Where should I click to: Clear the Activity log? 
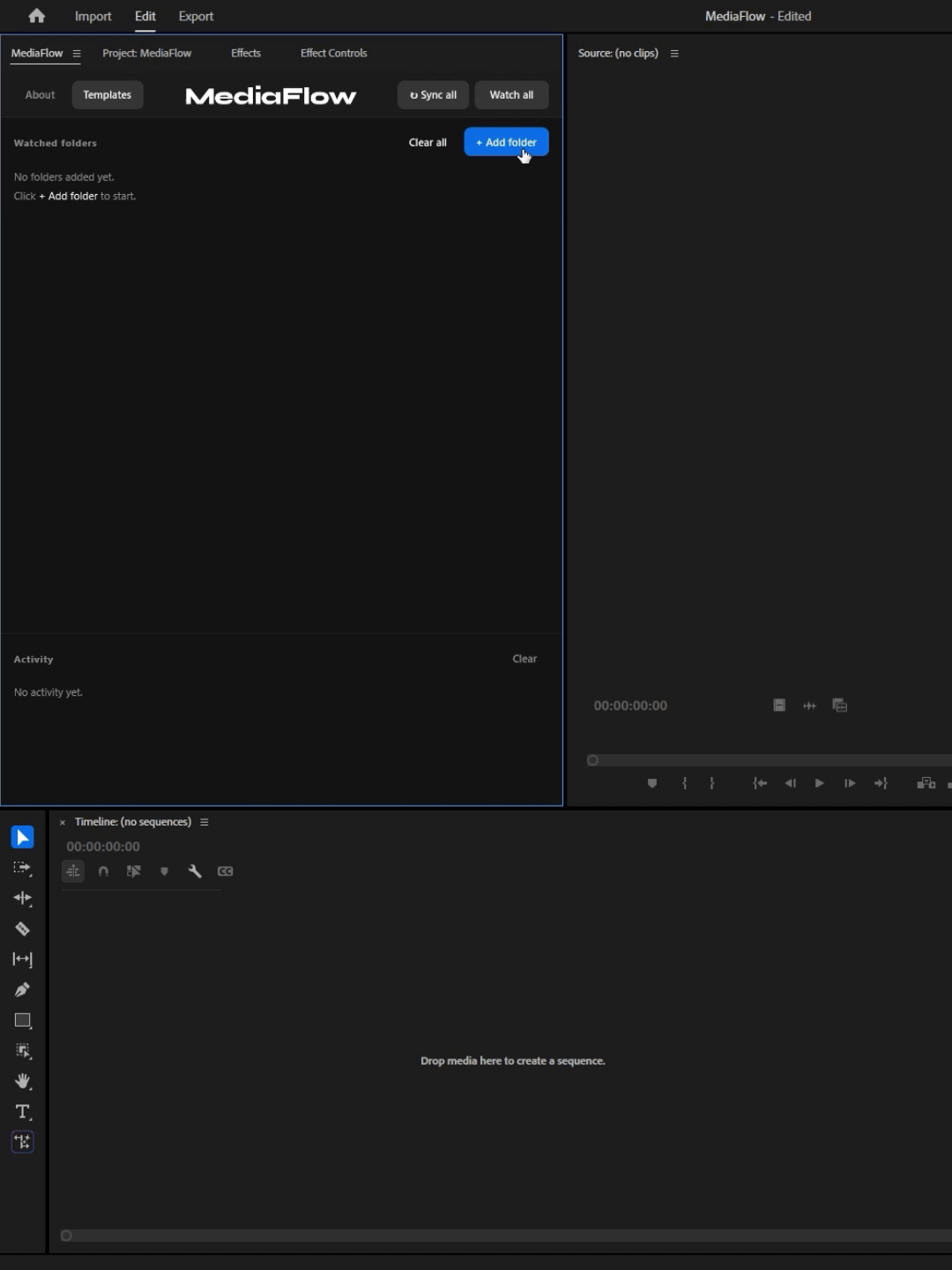[524, 659]
